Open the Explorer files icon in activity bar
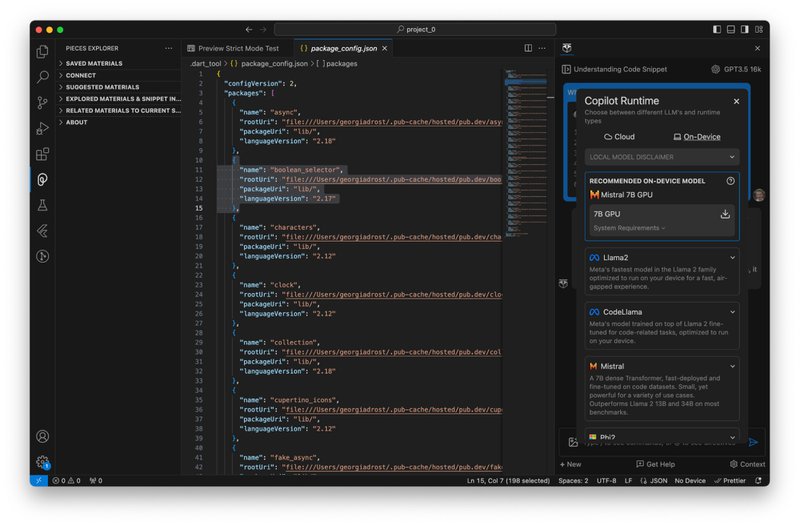Screen dimensions: 800x526 [43, 51]
